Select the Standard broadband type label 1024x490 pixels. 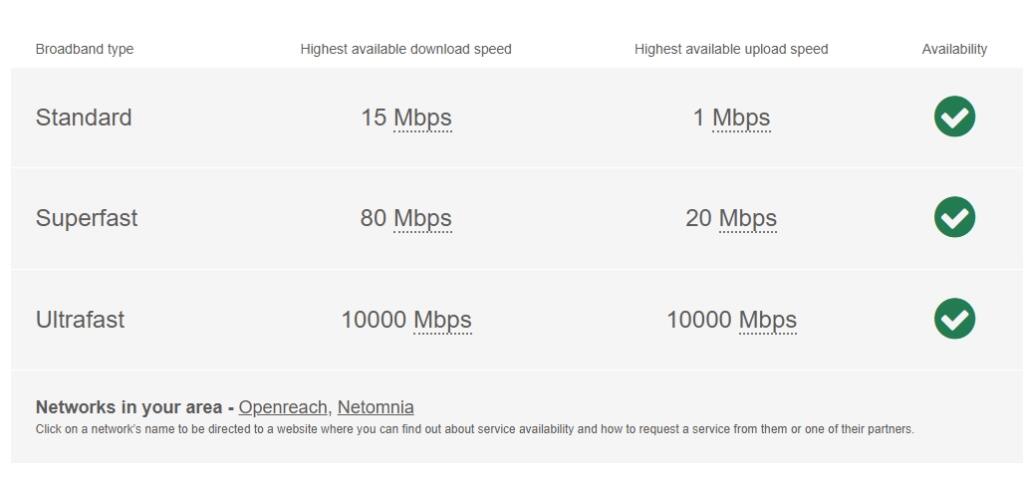pyautogui.click(x=84, y=118)
